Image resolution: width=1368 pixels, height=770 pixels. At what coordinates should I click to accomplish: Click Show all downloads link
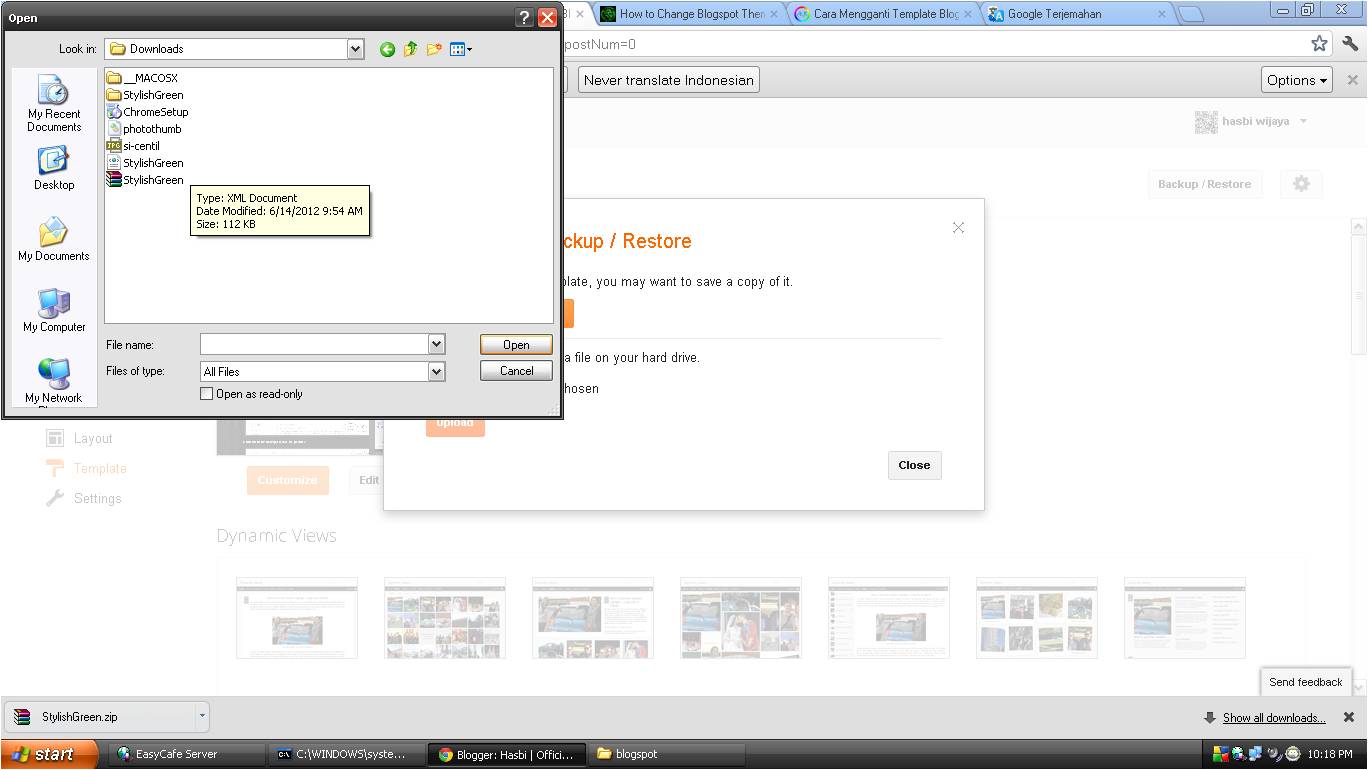(x=1274, y=718)
